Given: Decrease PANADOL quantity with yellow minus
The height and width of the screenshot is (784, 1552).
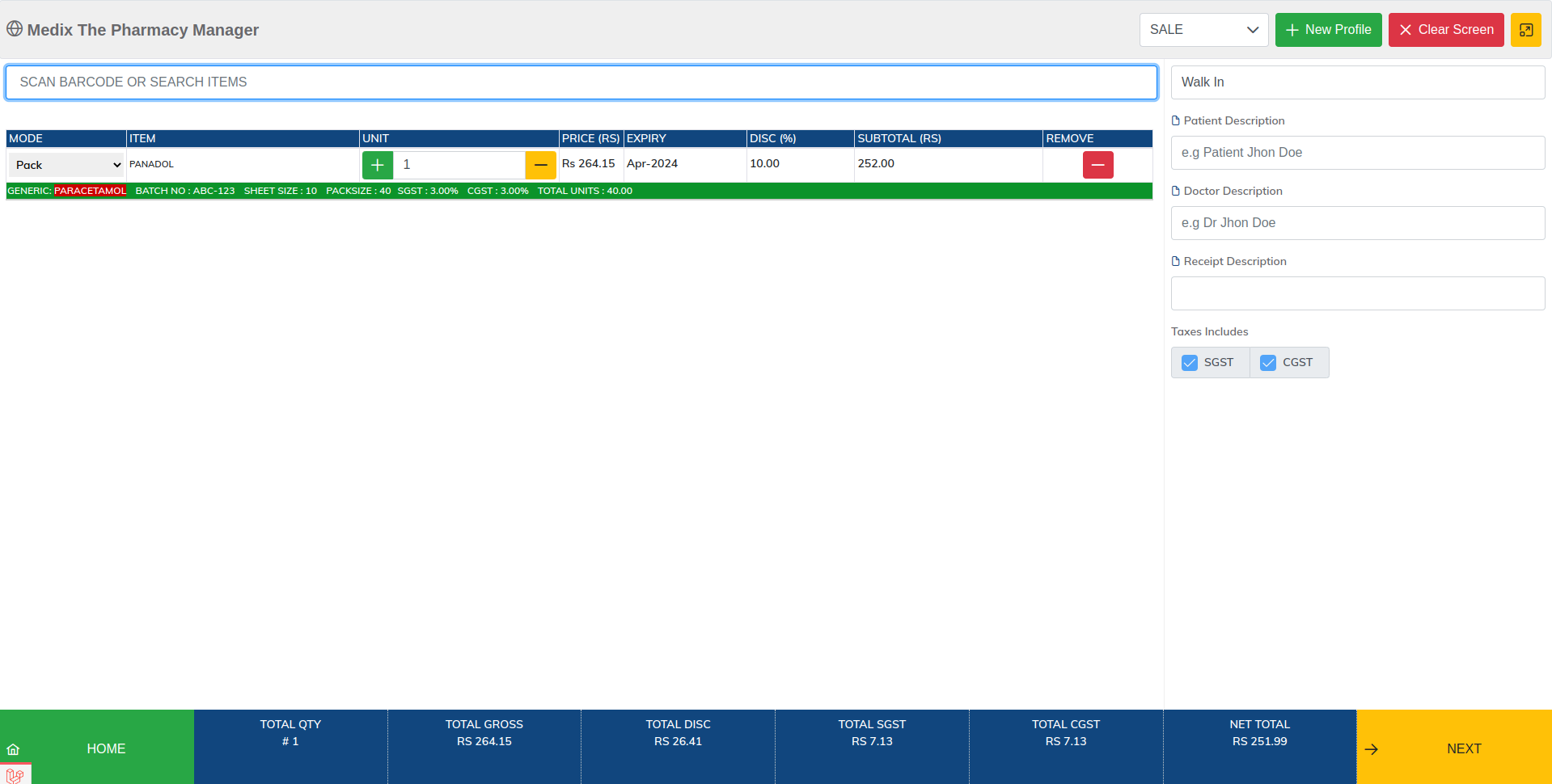Looking at the screenshot, I should coord(540,165).
